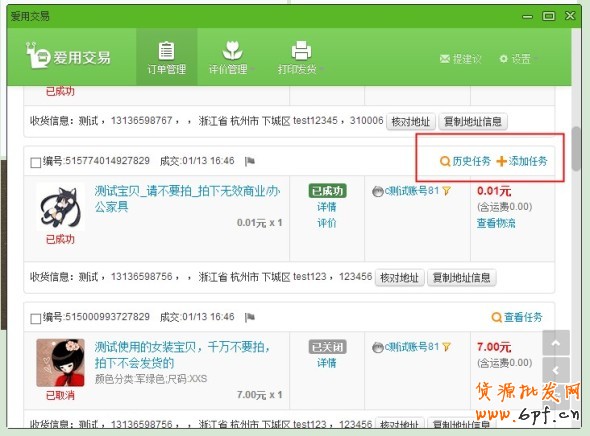Click the left arrow side button
The image size is (590, 436).
(556, 371)
